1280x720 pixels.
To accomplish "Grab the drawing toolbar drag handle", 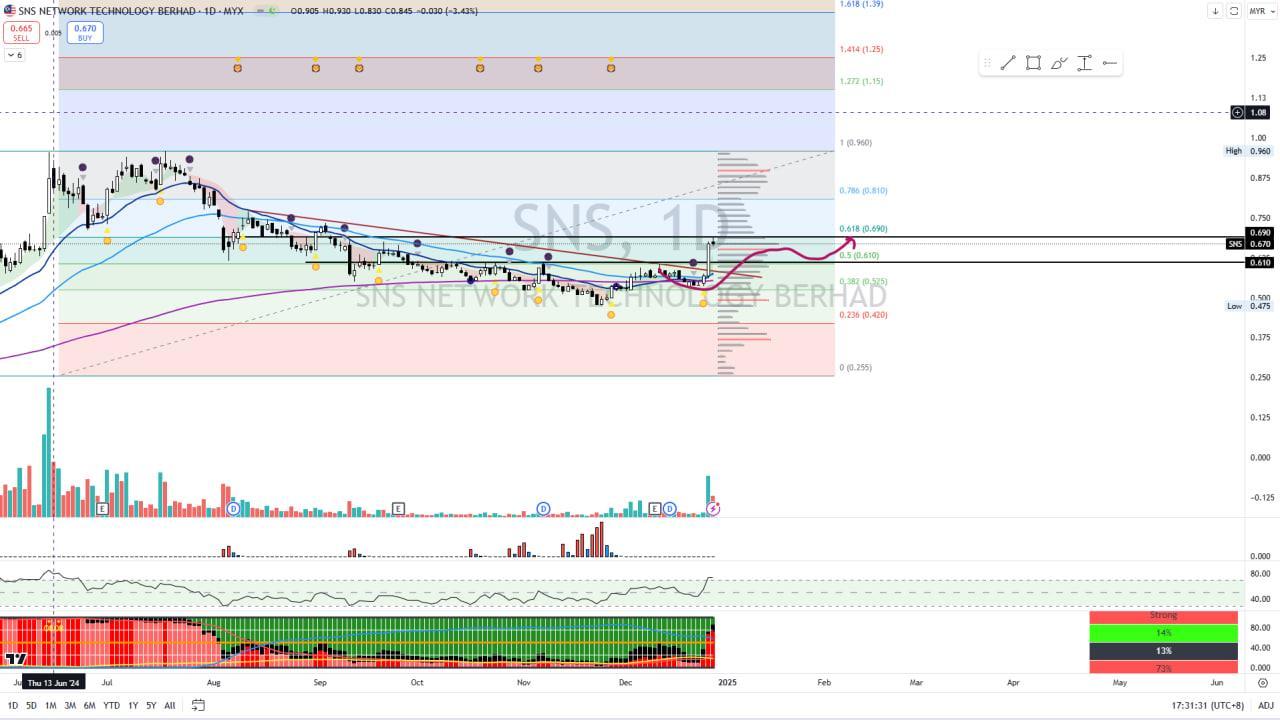I will [x=987, y=63].
